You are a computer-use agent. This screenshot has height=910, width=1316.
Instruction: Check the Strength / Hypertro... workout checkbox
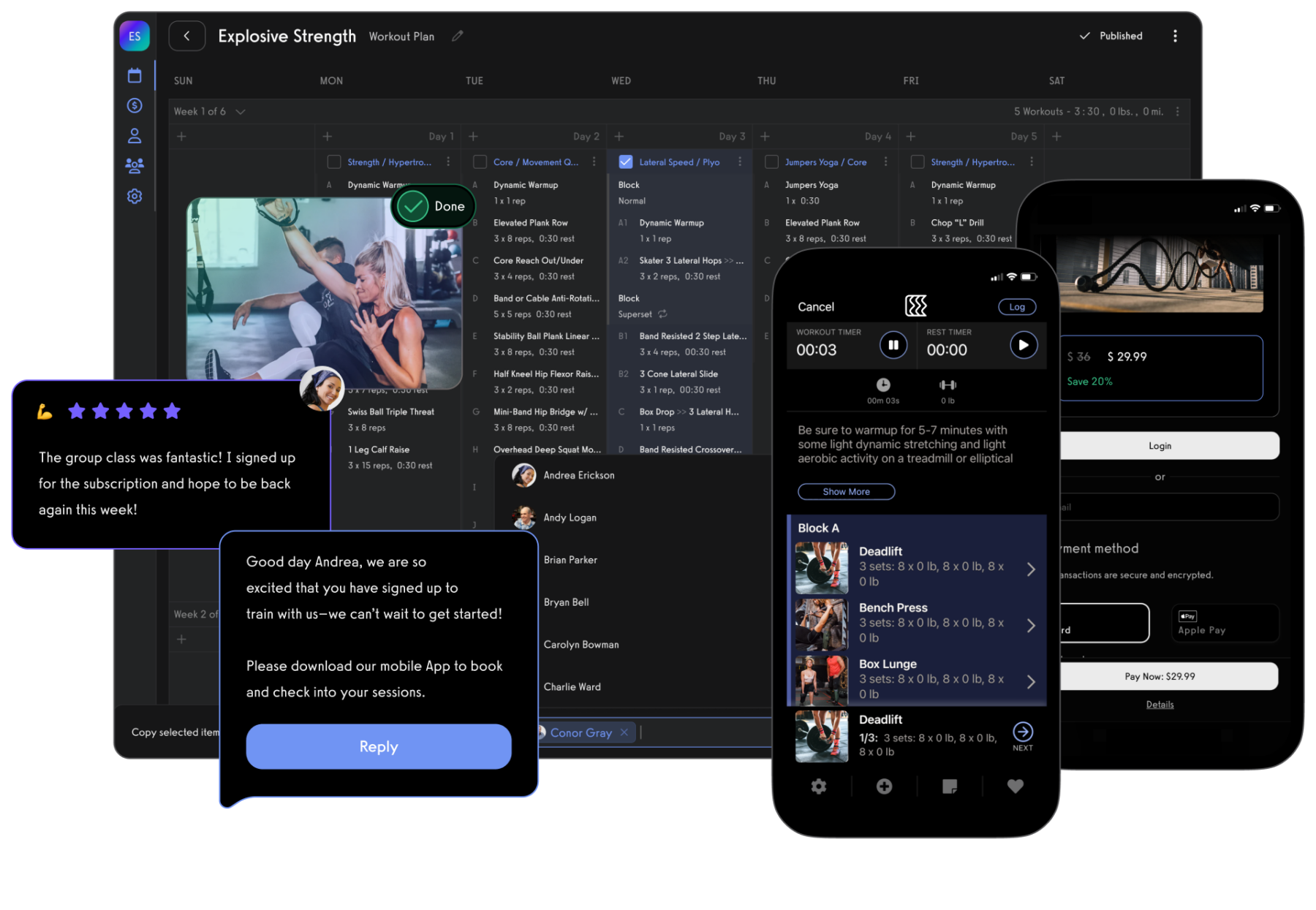[x=334, y=162]
